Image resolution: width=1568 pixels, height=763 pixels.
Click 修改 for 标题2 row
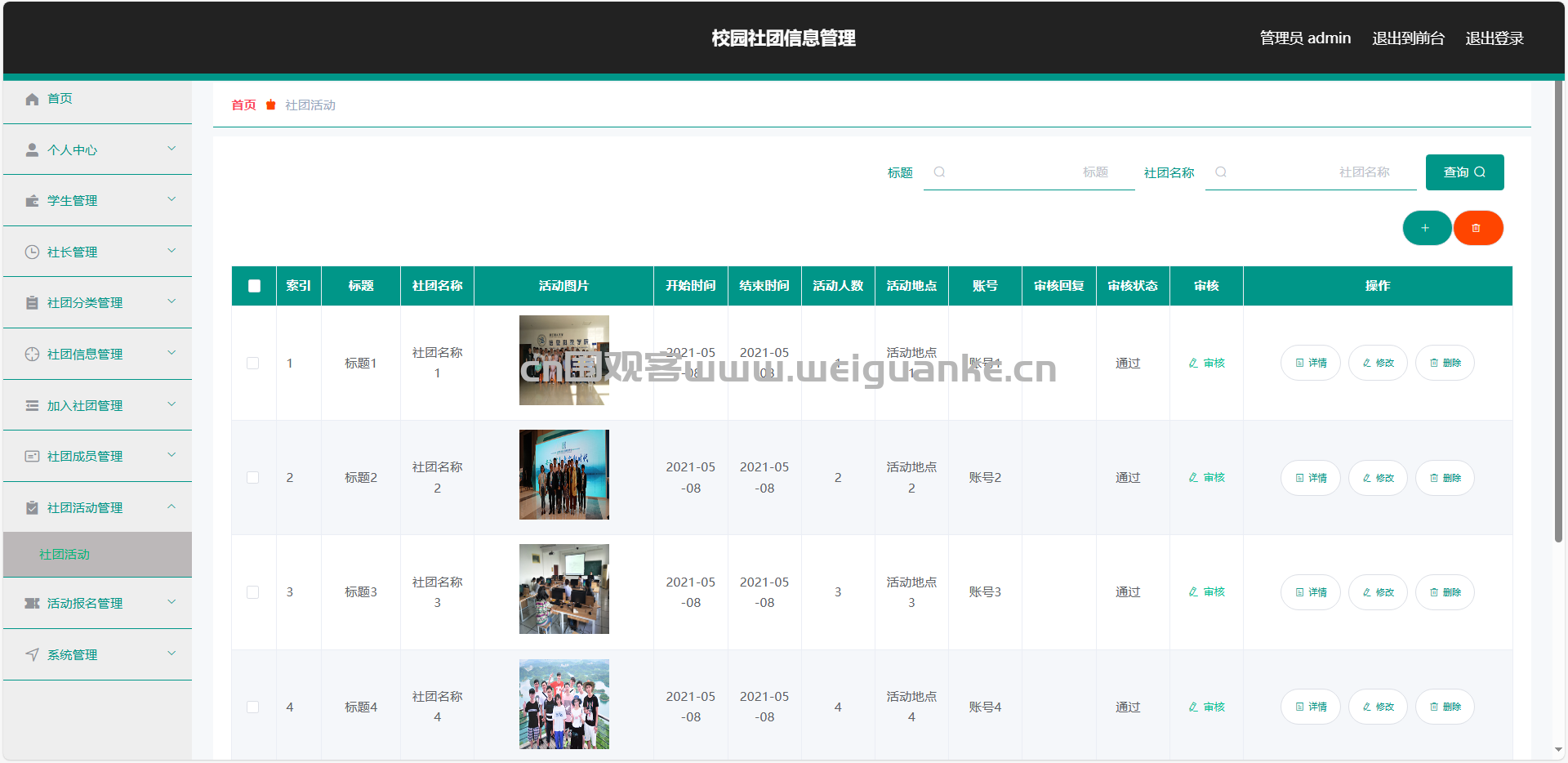tap(1379, 478)
